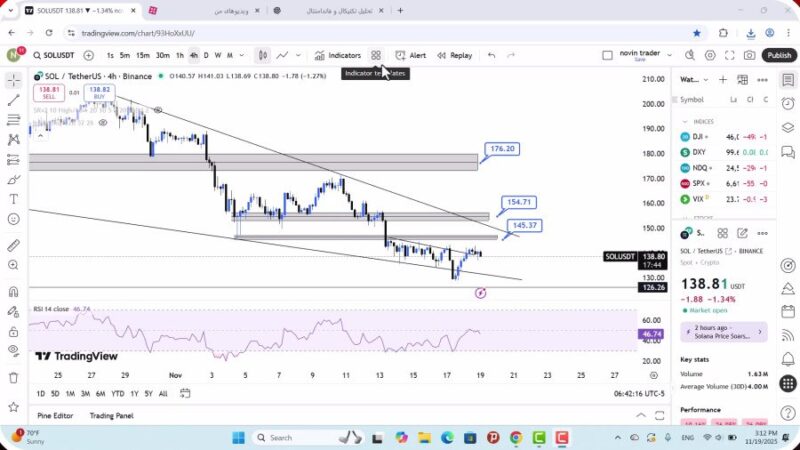Click the trash icon to remove drawings

(13, 377)
